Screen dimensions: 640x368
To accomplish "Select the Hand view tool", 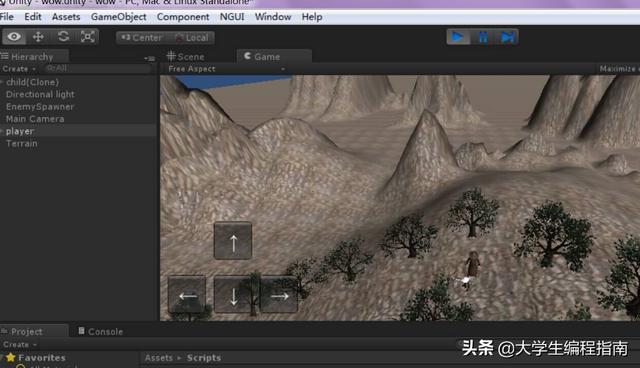I will (14, 37).
